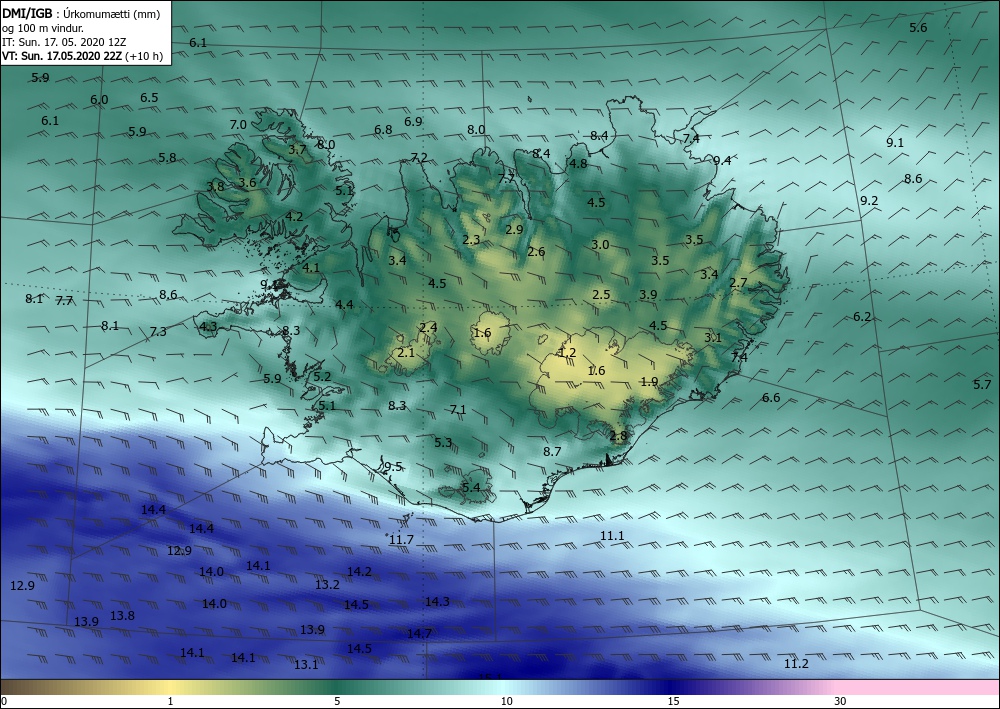Image resolution: width=1000 pixels, height=709 pixels.
Task: Click the 1 tick label on the color scale
Action: pyautogui.click(x=170, y=702)
